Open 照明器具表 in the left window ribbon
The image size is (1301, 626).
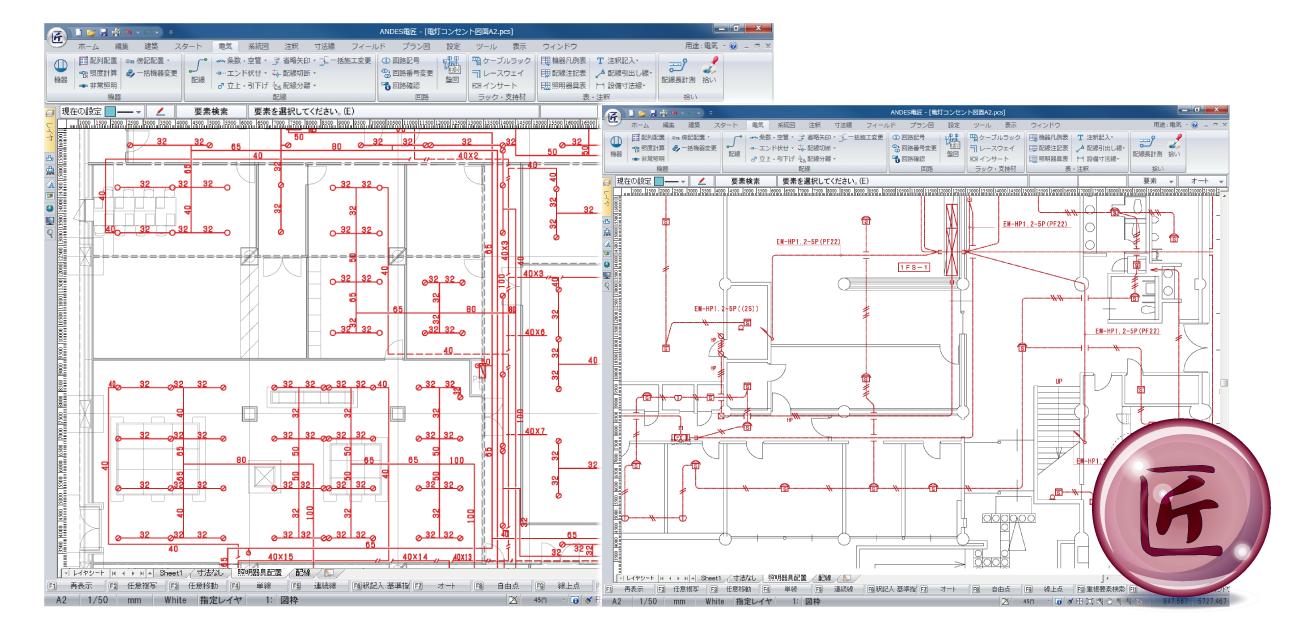click(565, 85)
